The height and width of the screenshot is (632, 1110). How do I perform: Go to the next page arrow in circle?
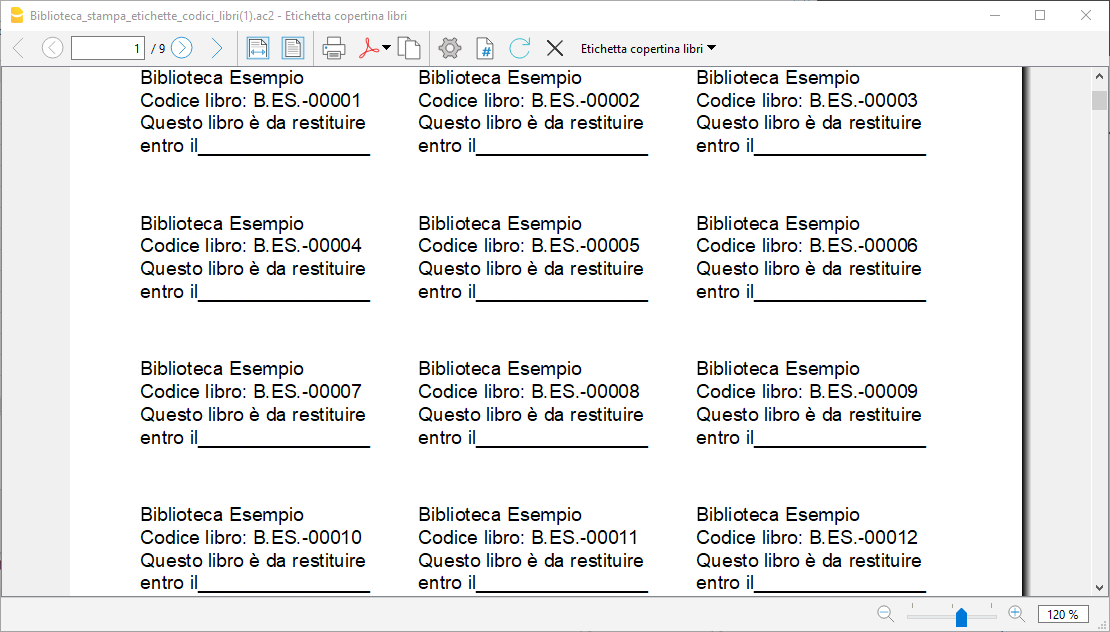[181, 48]
